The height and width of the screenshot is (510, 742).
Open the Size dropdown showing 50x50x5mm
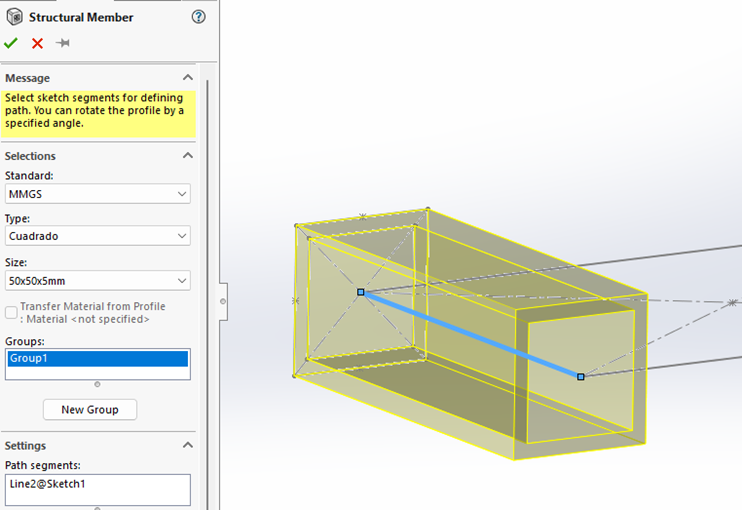pos(98,281)
